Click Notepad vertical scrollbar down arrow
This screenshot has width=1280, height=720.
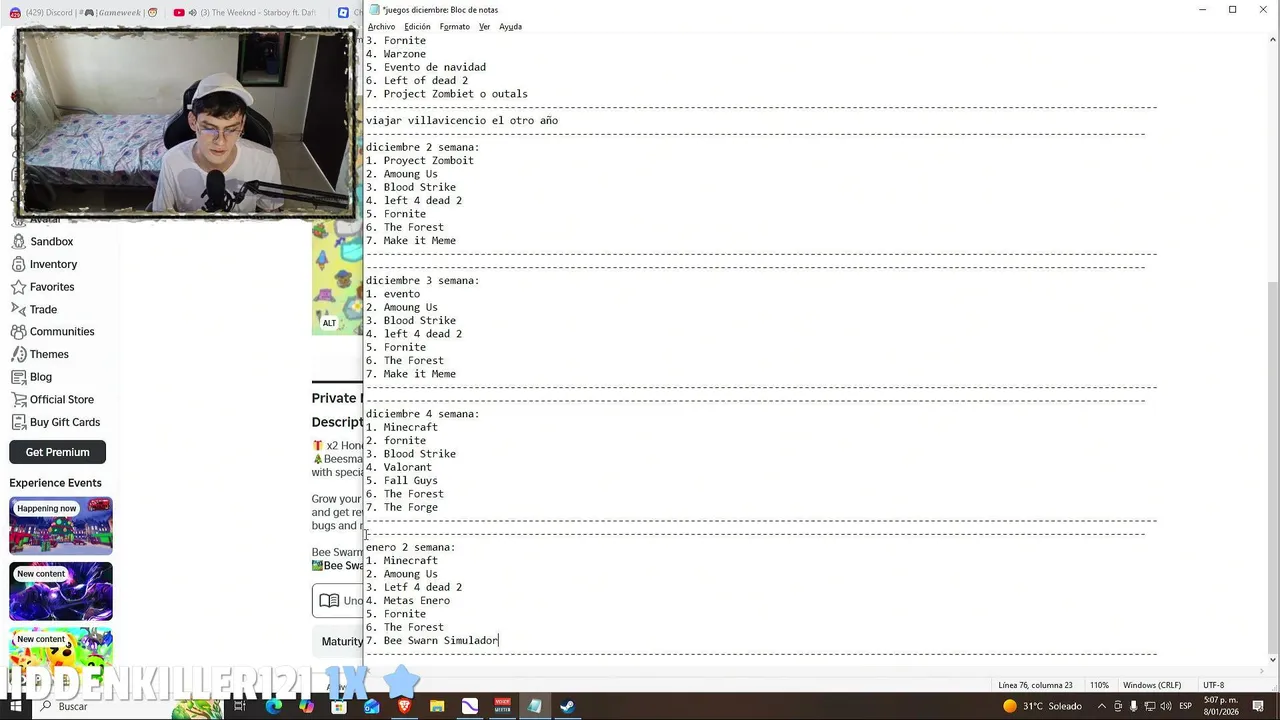click(1272, 659)
